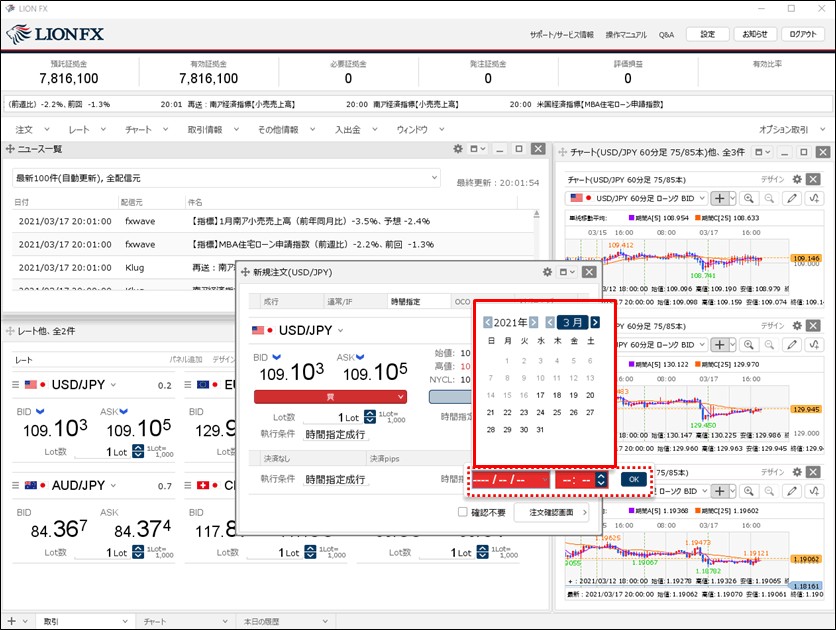Open window layout dropdown in chart panel header
The image size is (836, 630).
762,152
